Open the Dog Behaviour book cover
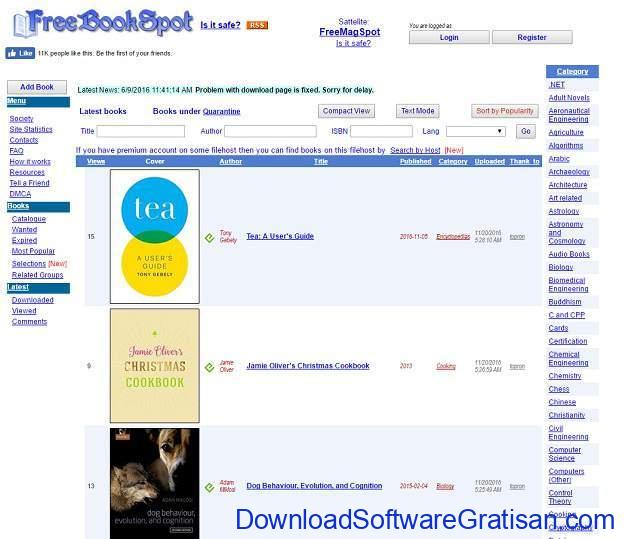This screenshot has width=625, height=539. pos(155,483)
